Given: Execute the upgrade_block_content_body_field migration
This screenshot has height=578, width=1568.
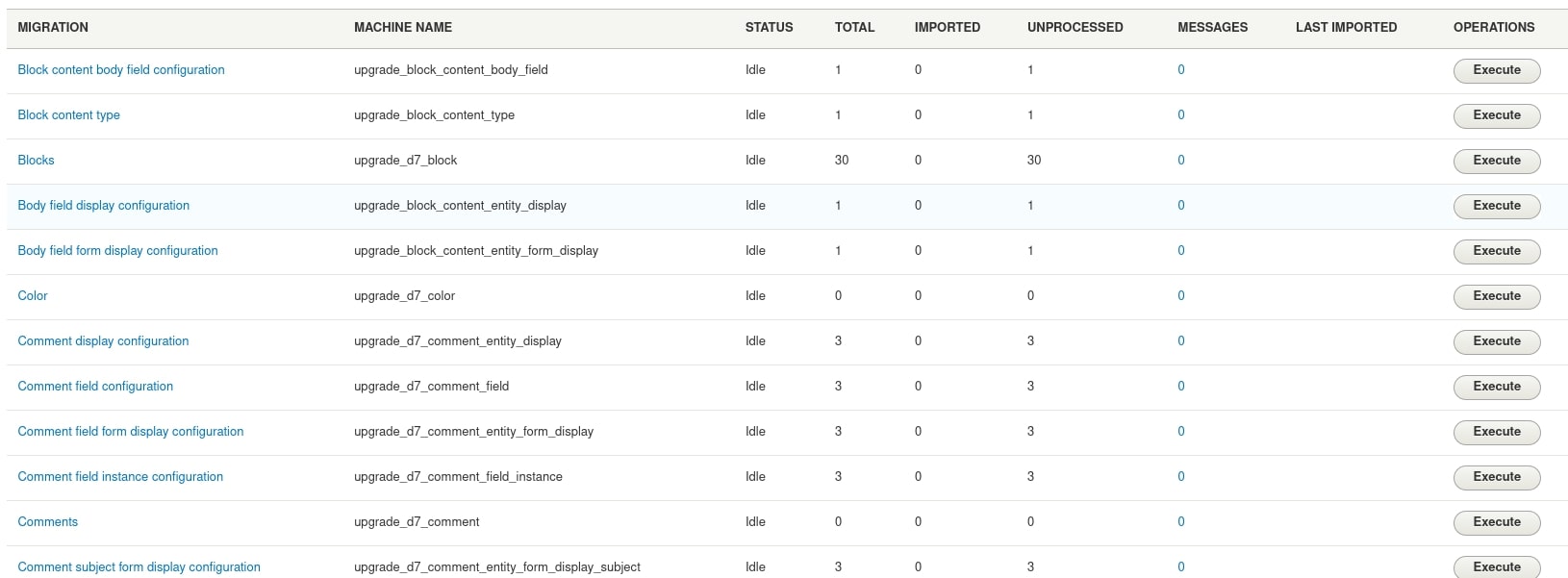Looking at the screenshot, I should pos(1497,70).
